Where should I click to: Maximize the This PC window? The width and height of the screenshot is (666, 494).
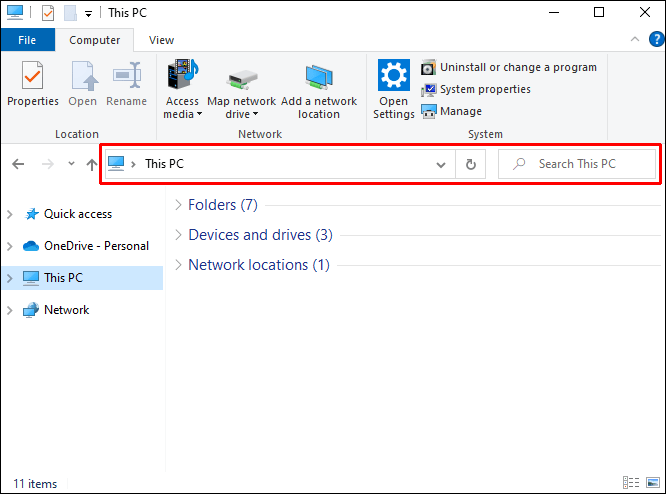[599, 12]
